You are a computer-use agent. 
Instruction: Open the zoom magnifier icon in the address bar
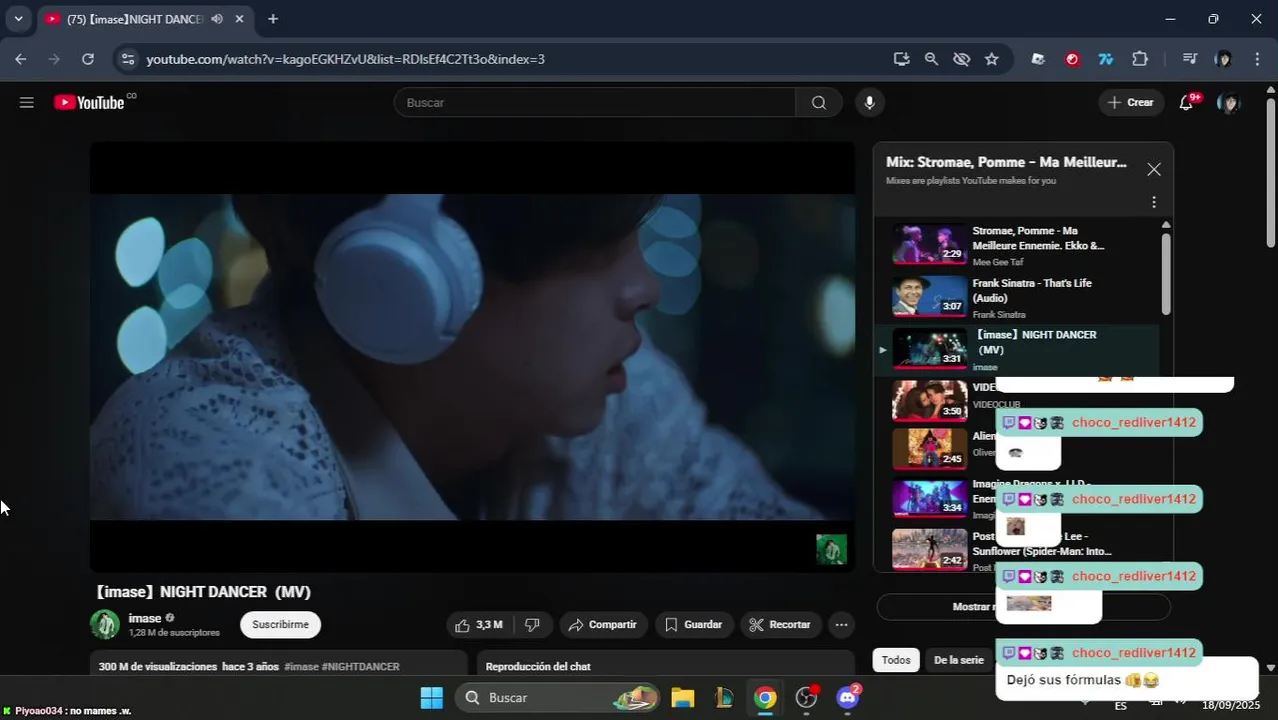(x=931, y=59)
